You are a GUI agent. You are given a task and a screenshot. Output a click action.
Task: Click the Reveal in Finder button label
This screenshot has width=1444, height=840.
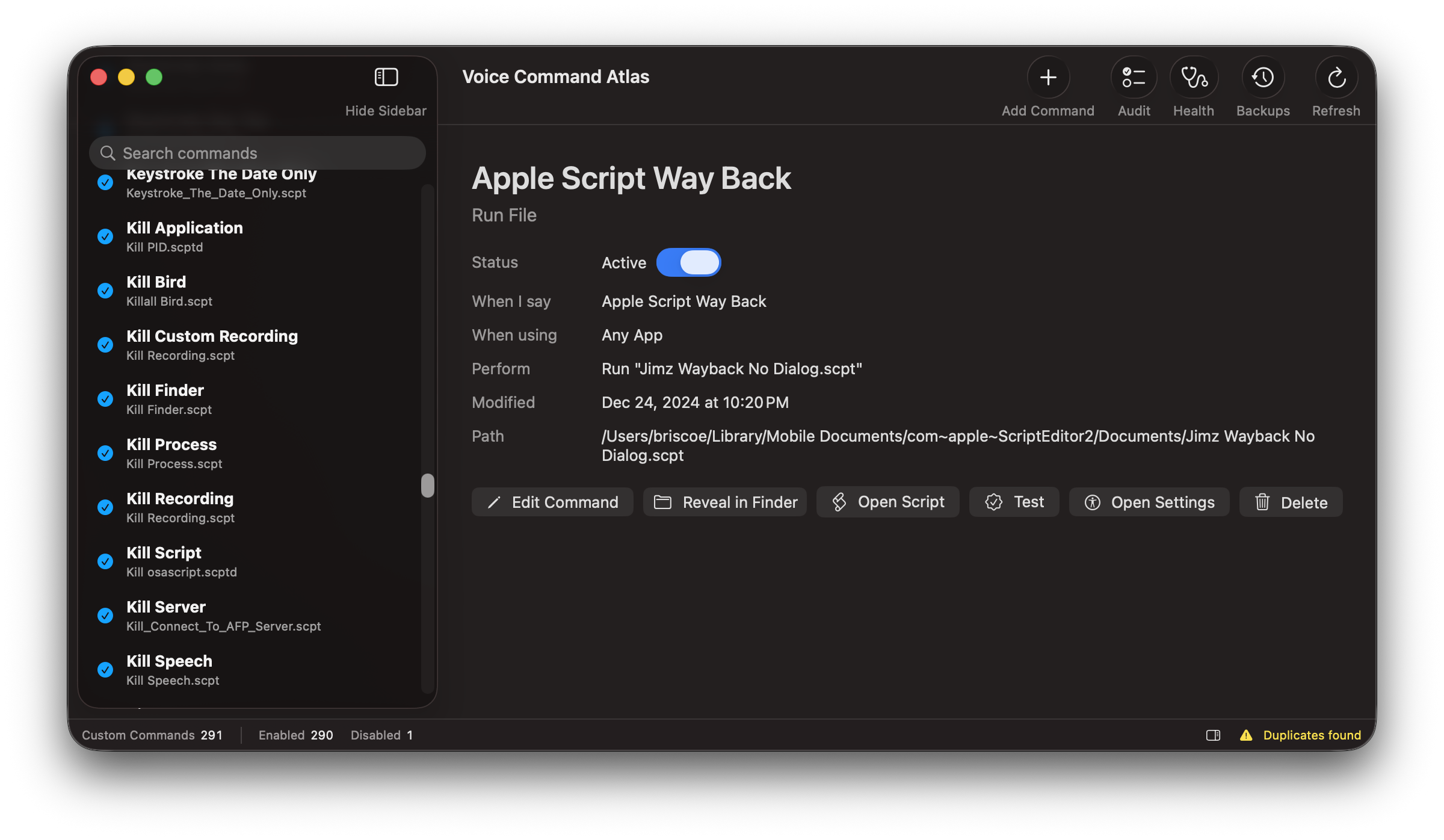740,502
